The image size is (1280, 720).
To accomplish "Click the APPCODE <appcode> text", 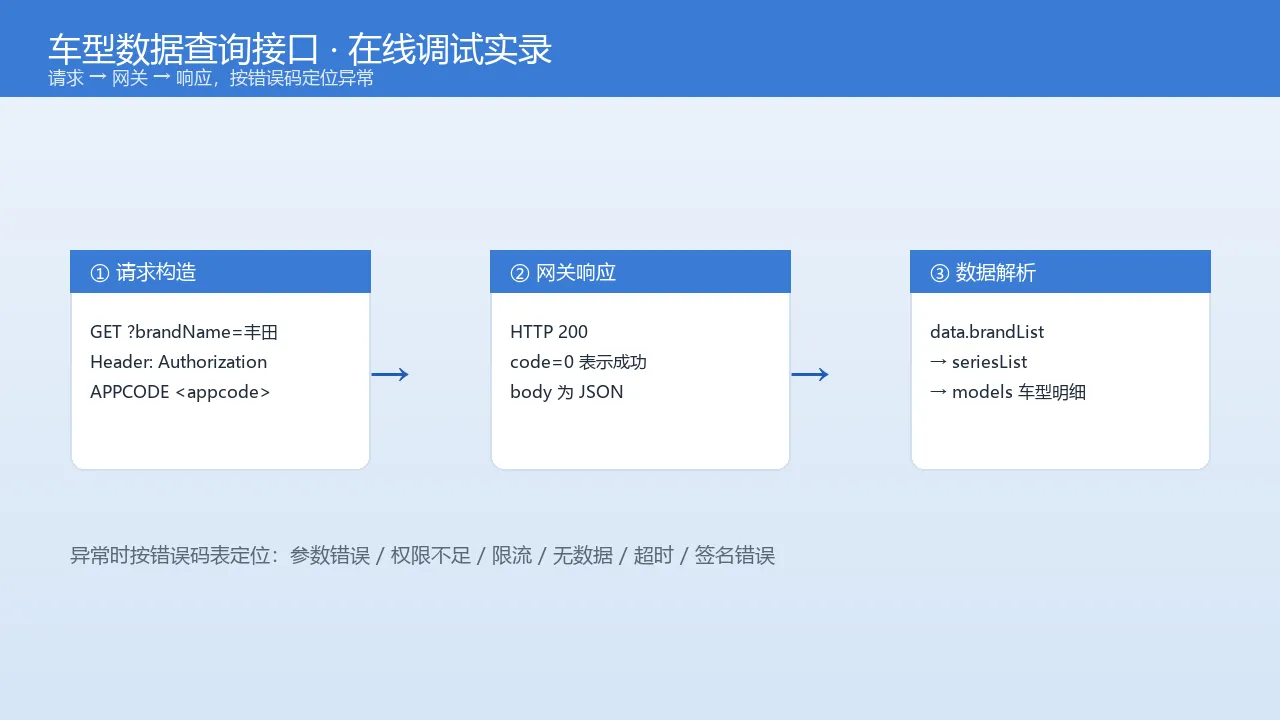I will click(x=180, y=392).
